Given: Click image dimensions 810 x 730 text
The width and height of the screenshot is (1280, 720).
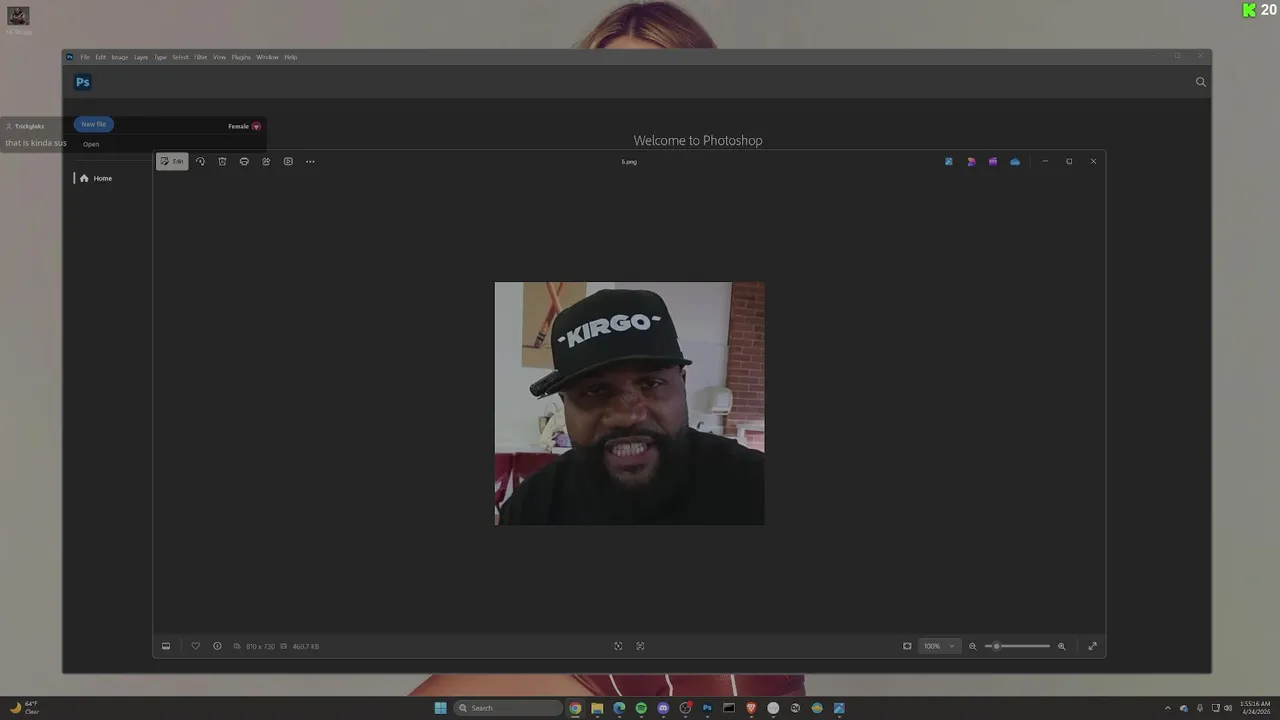Looking at the screenshot, I should click(x=260, y=647).
